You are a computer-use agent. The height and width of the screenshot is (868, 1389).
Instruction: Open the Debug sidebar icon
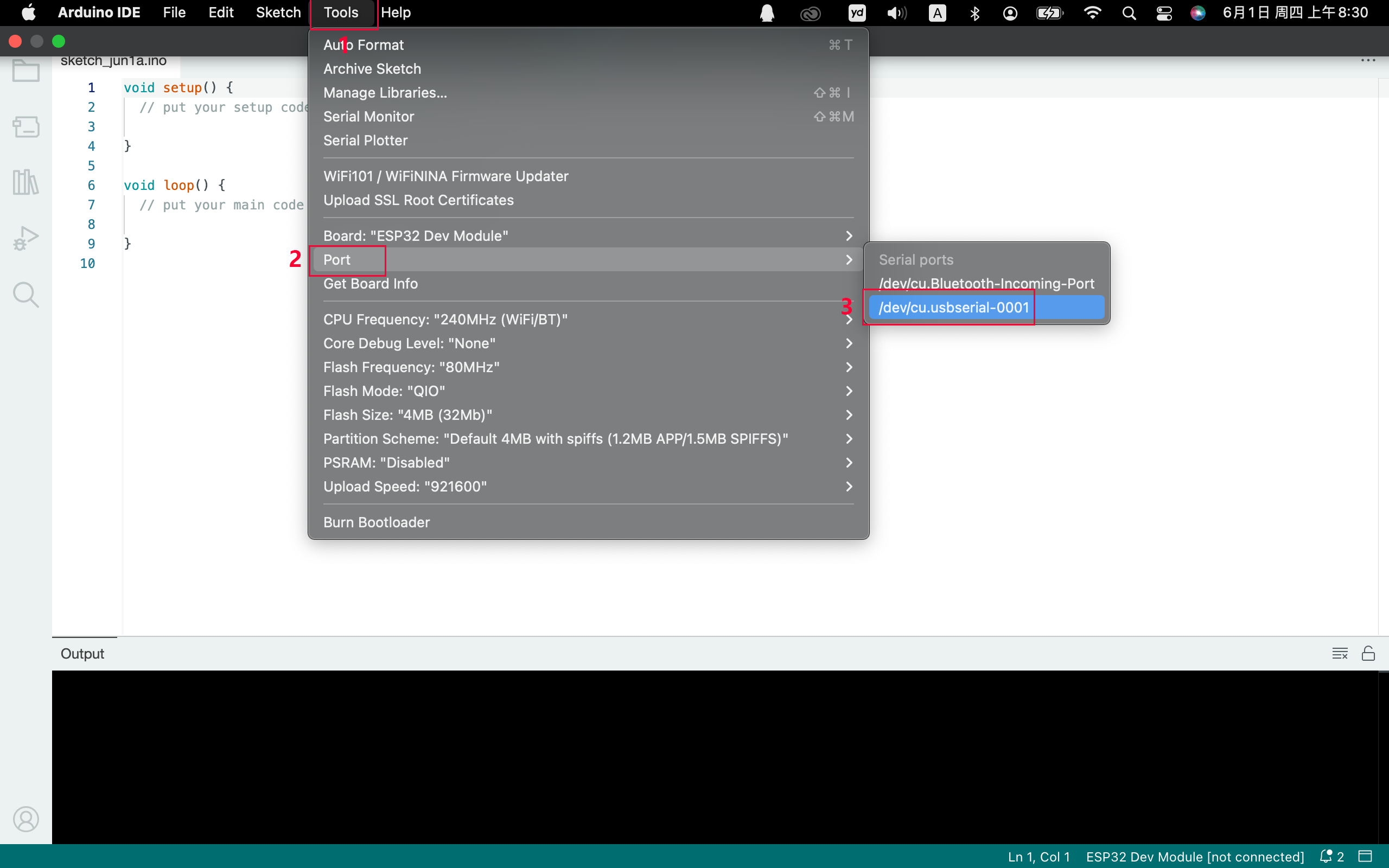pyautogui.click(x=26, y=238)
